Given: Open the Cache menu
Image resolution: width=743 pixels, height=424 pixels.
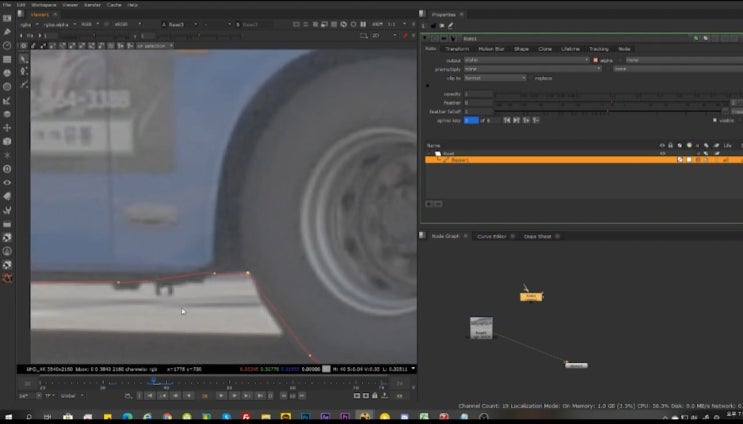Looking at the screenshot, I should coord(112,5).
